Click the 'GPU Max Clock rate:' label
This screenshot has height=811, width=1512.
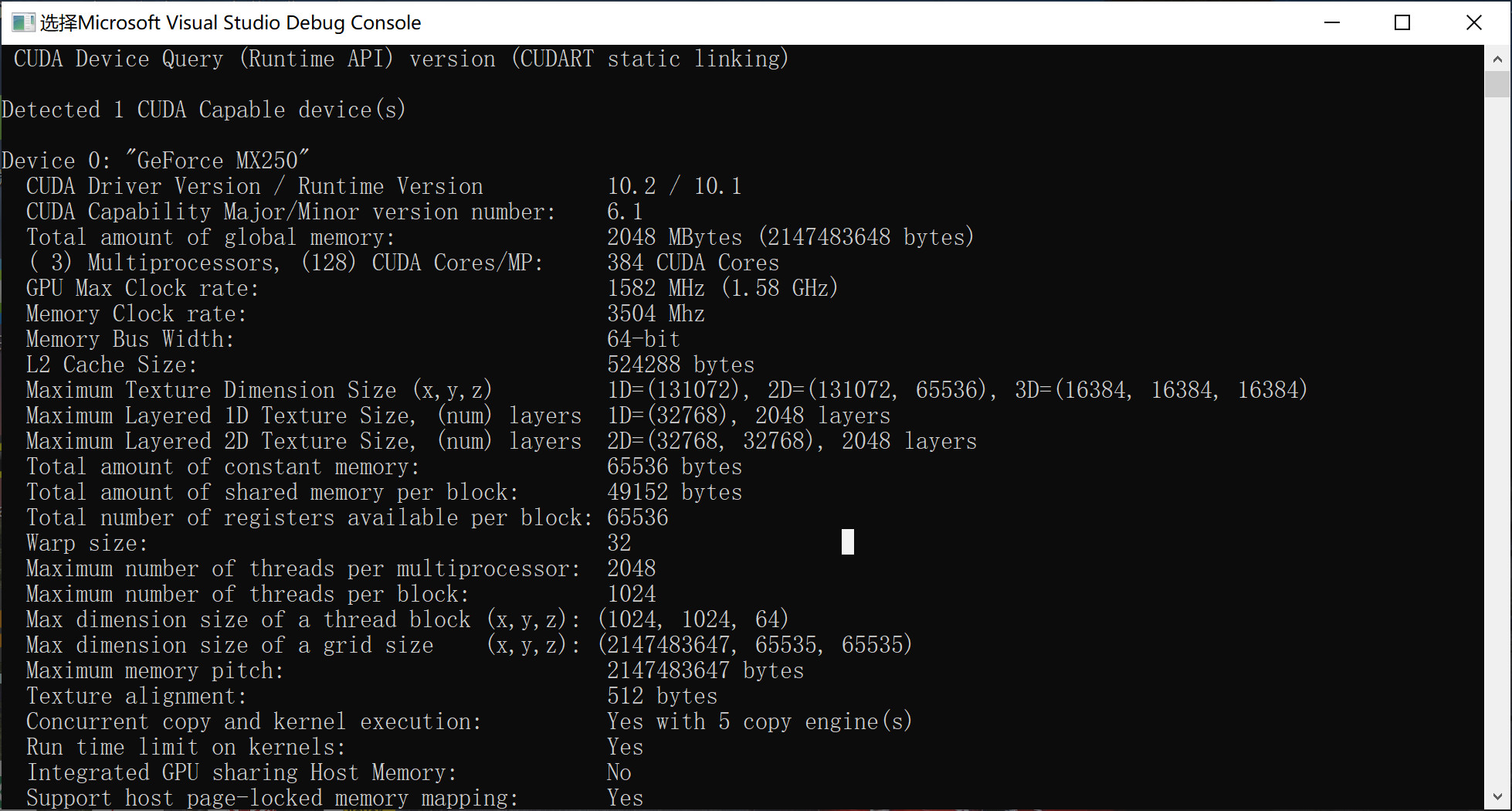pos(142,288)
